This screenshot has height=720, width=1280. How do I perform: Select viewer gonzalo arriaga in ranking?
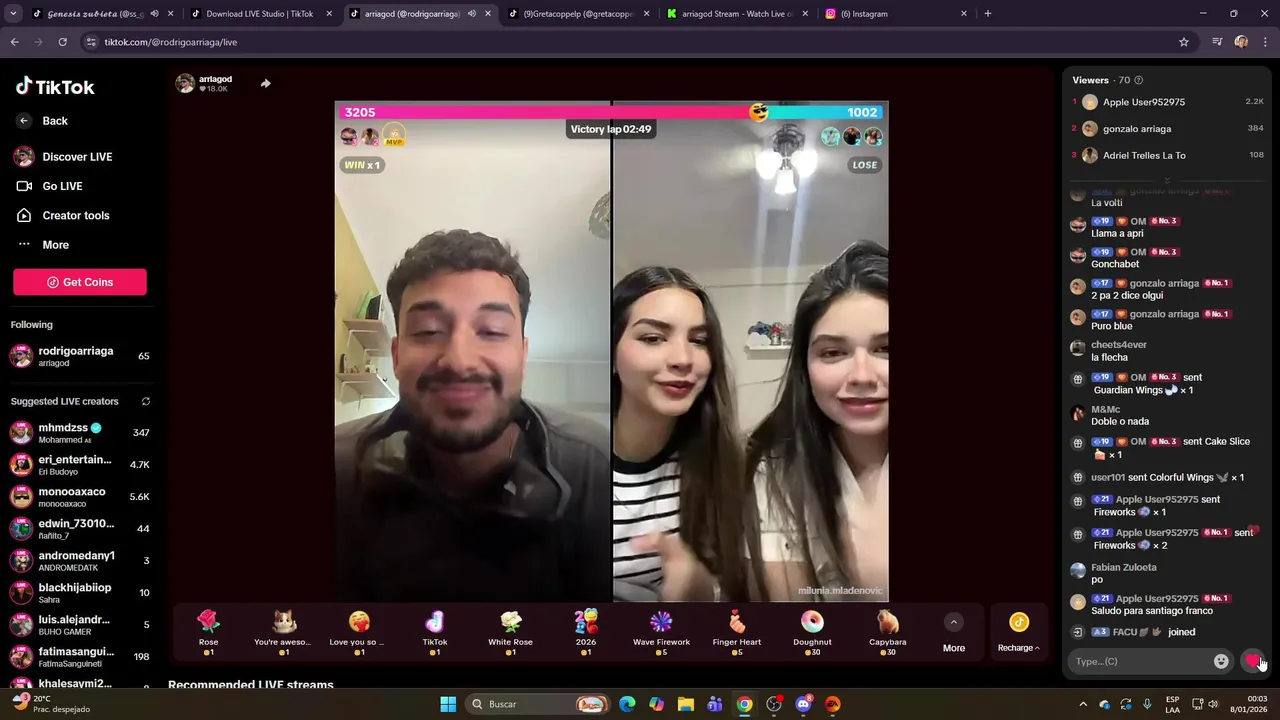click(1168, 129)
